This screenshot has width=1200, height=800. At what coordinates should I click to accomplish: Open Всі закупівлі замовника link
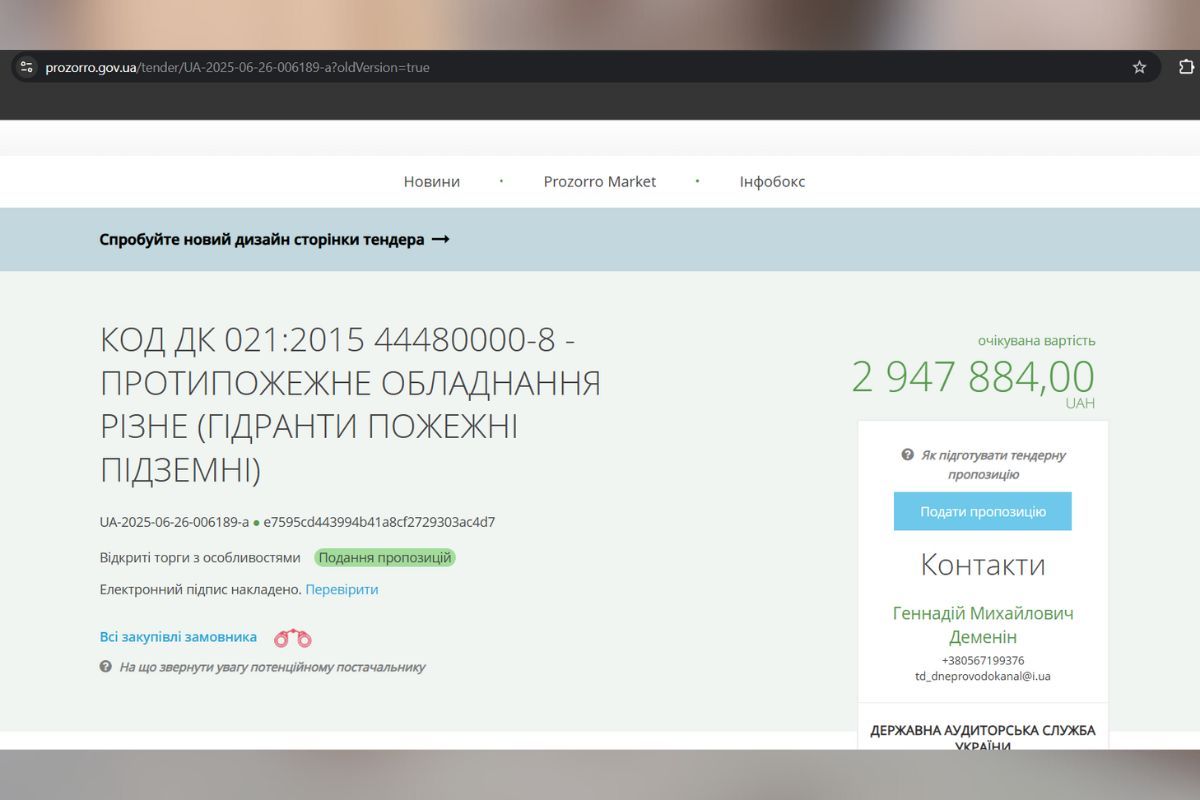tap(177, 636)
